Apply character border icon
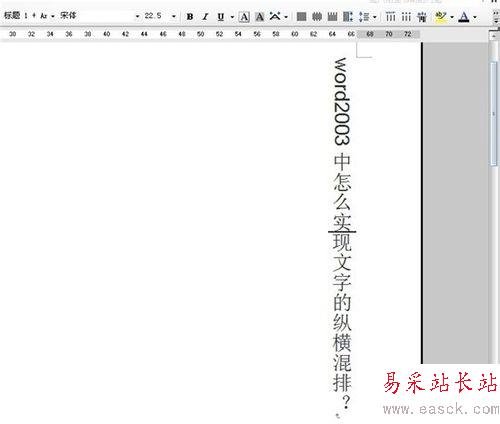 [x=244, y=16]
